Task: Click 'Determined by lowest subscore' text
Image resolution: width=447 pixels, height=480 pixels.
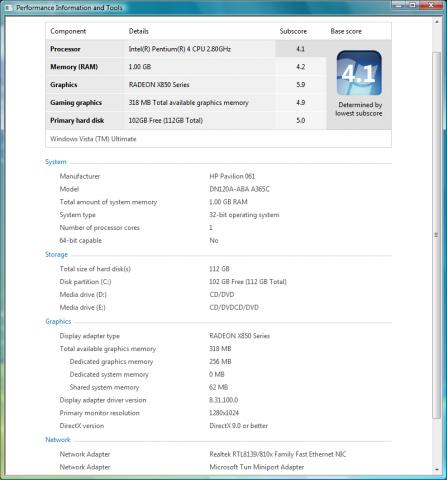Action: click(359, 109)
